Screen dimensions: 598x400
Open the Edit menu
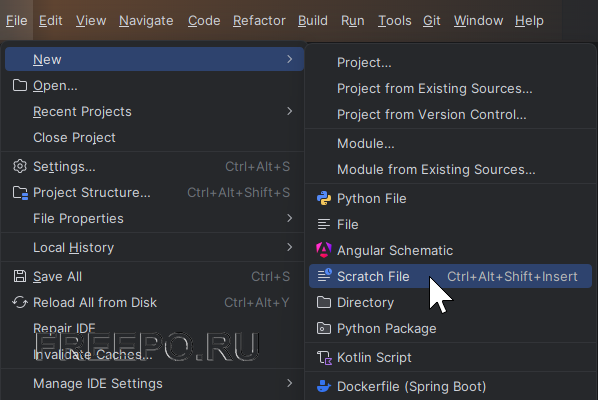click(x=50, y=21)
